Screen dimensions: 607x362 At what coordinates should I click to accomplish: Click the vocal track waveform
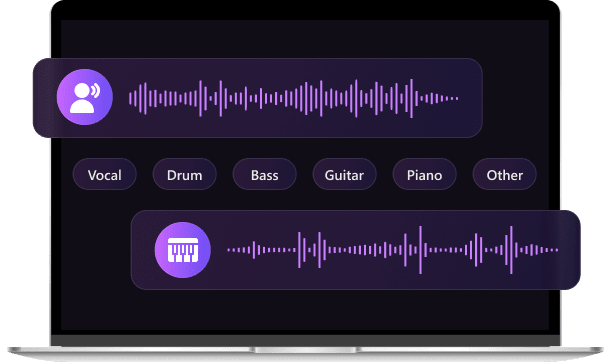293,98
